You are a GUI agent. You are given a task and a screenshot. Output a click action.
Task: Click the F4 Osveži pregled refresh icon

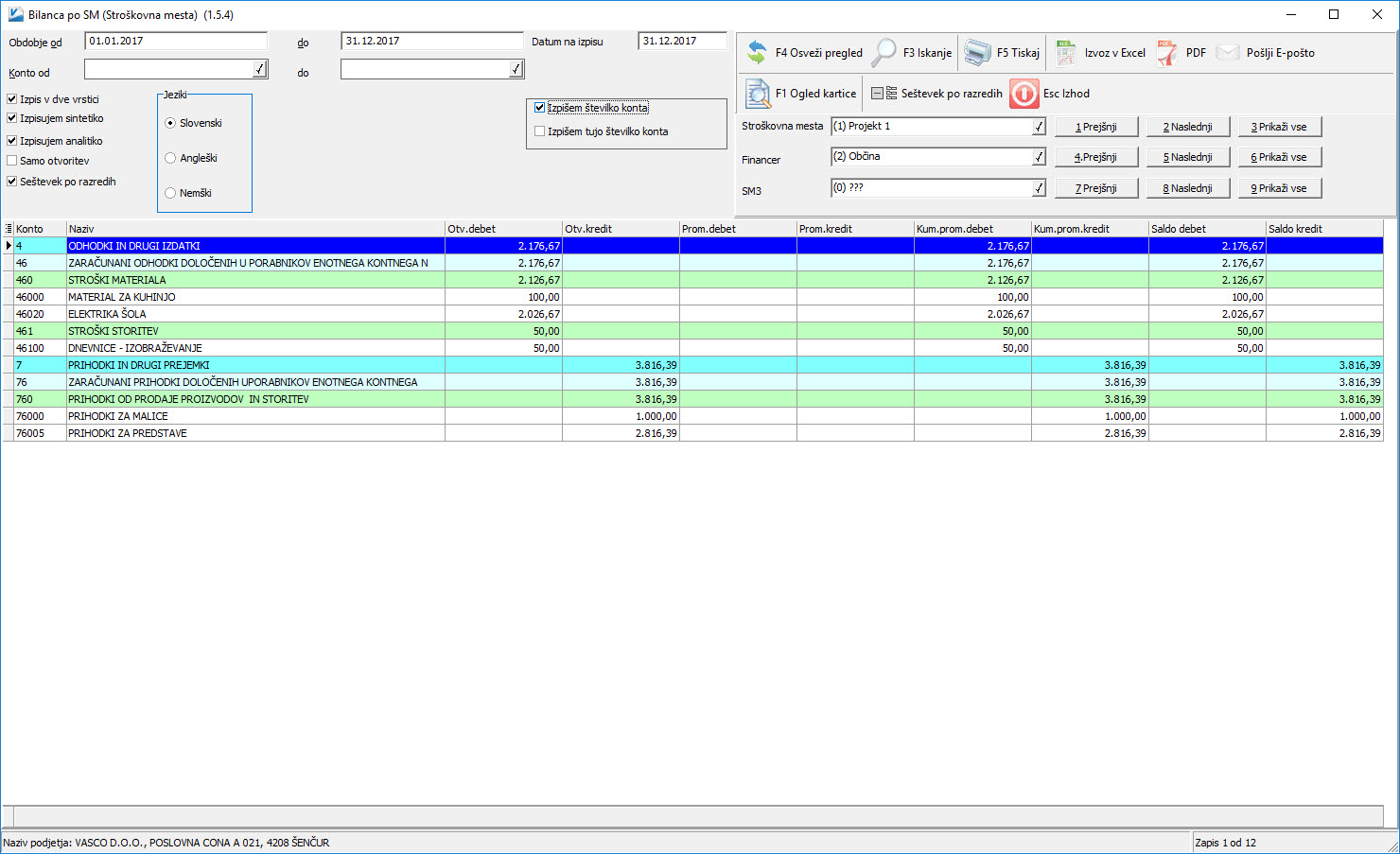[757, 52]
